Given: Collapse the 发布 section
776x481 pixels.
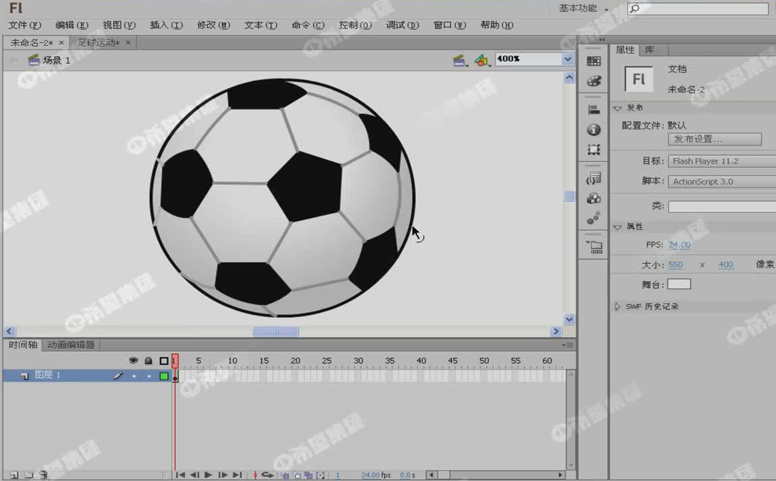Looking at the screenshot, I should [x=618, y=107].
